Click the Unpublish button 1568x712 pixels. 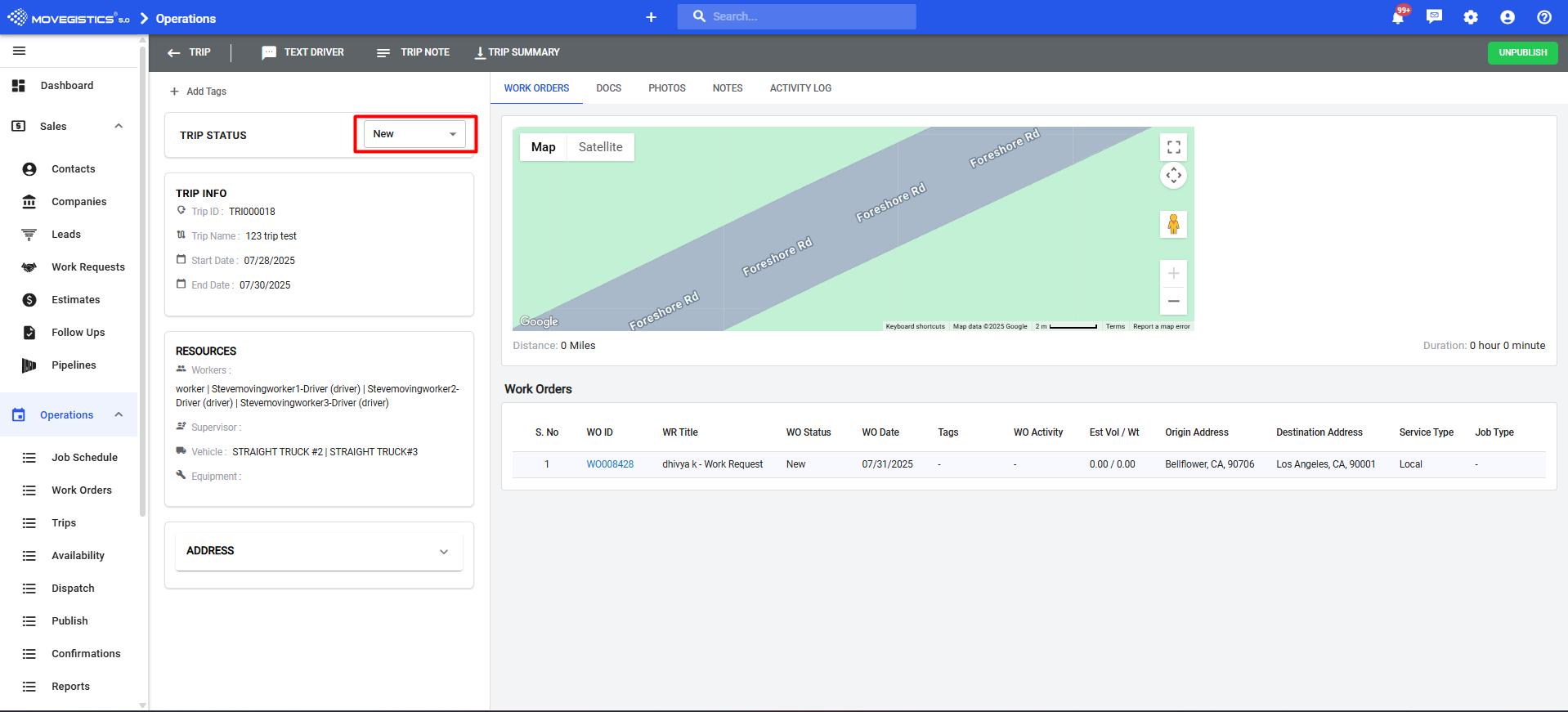[x=1522, y=52]
